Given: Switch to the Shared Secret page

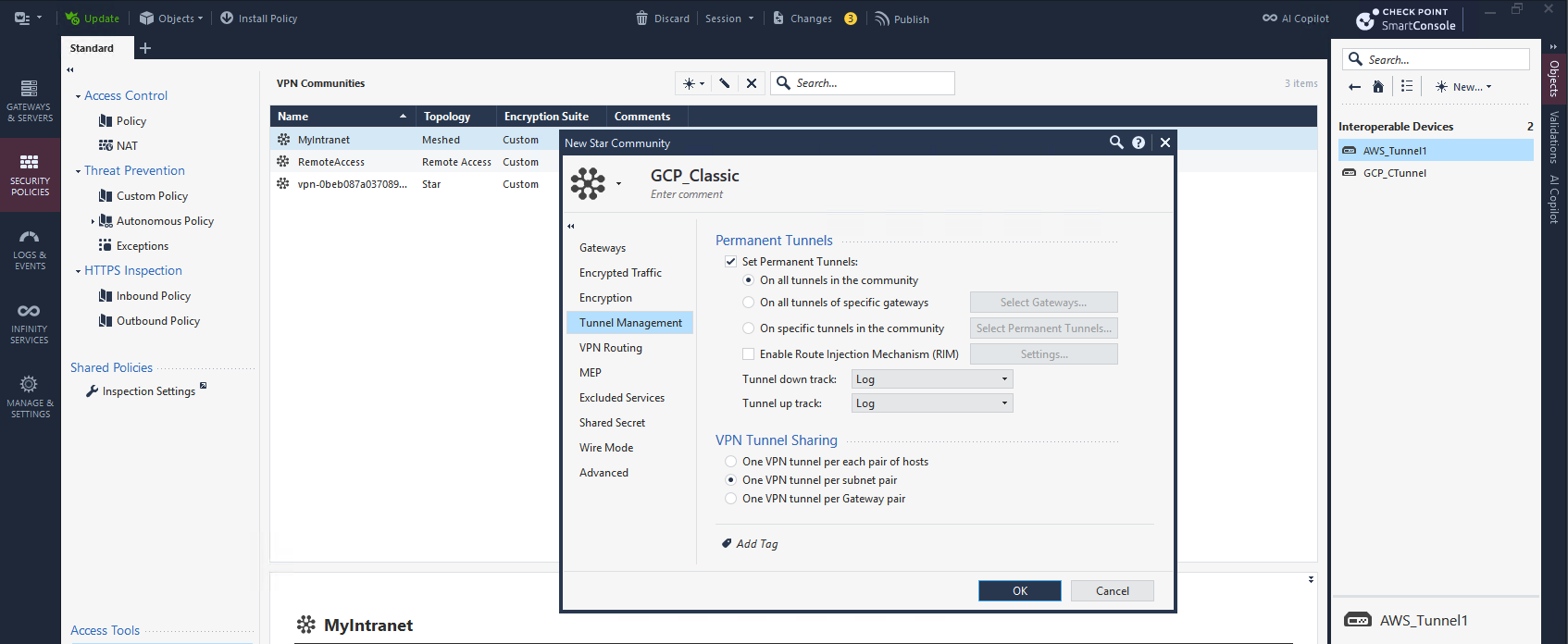Looking at the screenshot, I should (612, 423).
